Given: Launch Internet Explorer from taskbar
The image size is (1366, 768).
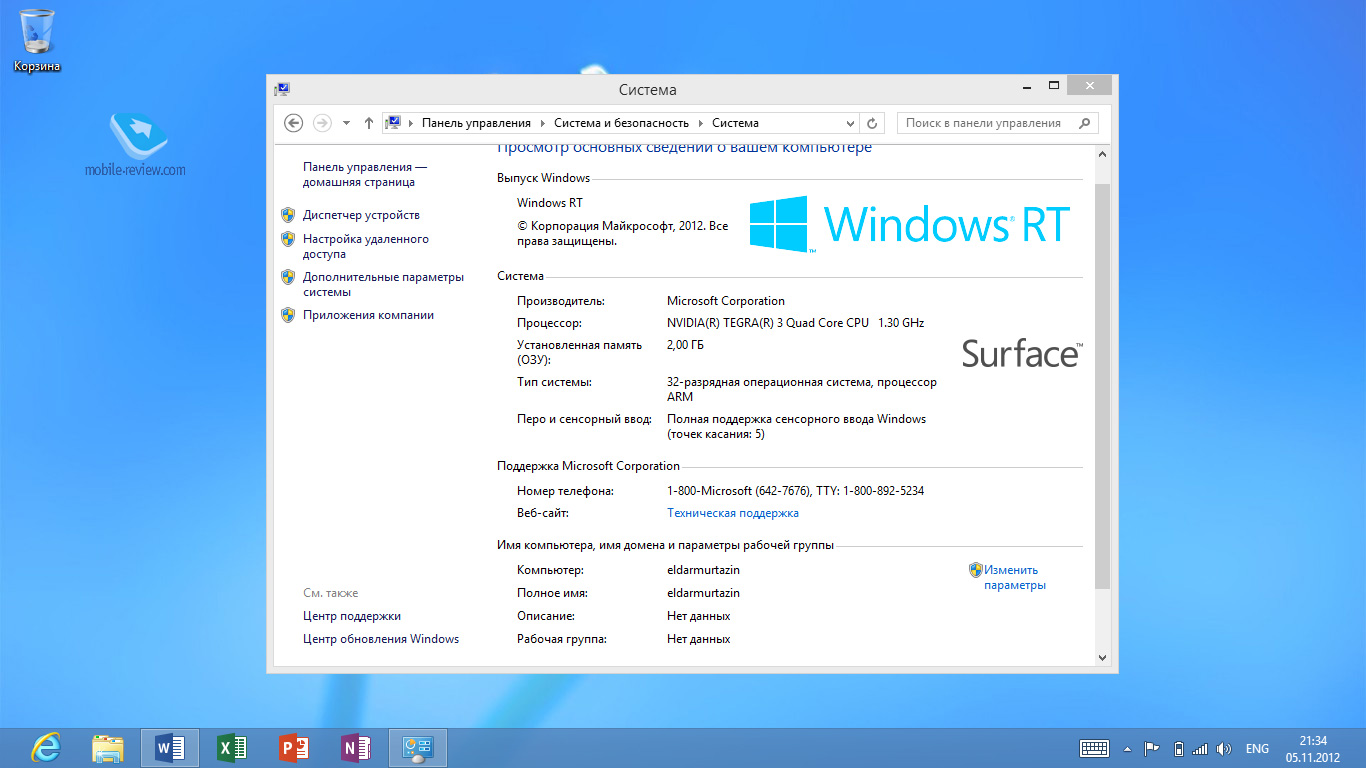Looking at the screenshot, I should (x=46, y=748).
